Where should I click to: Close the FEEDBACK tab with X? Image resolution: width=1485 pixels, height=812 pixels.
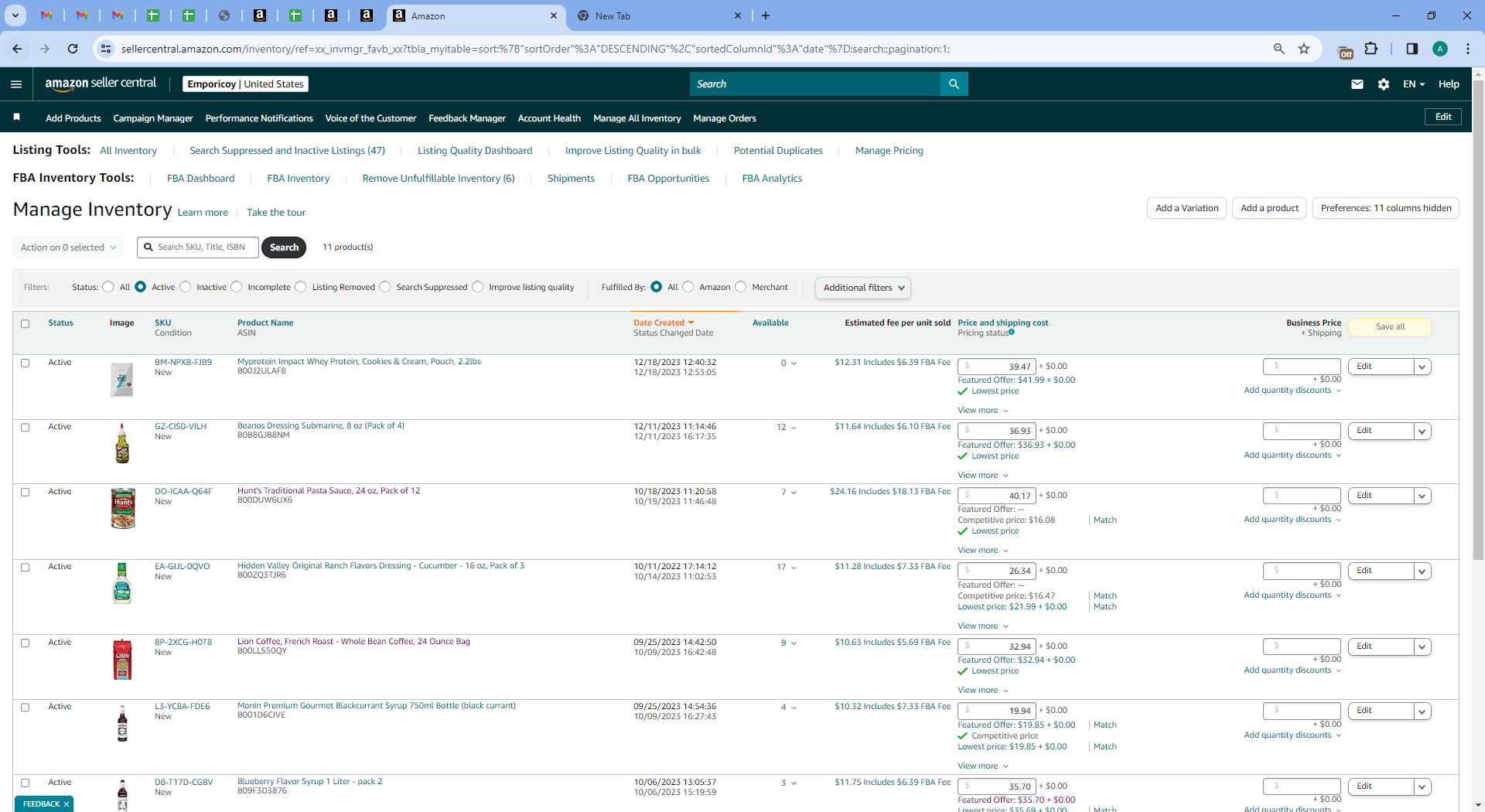(67, 804)
